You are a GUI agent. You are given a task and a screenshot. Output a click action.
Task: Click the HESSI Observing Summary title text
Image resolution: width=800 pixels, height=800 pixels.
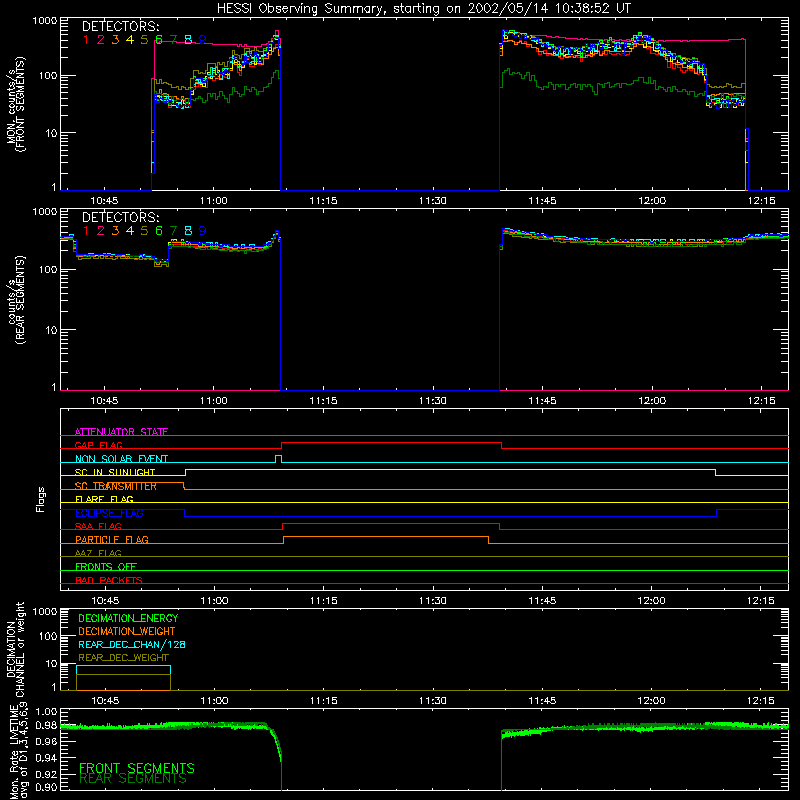423,9
